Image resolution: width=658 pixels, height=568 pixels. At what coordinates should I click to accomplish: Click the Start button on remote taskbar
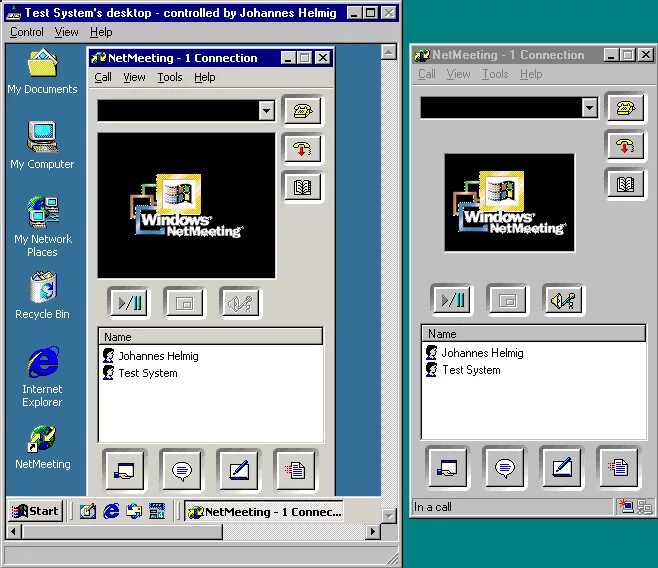36,511
